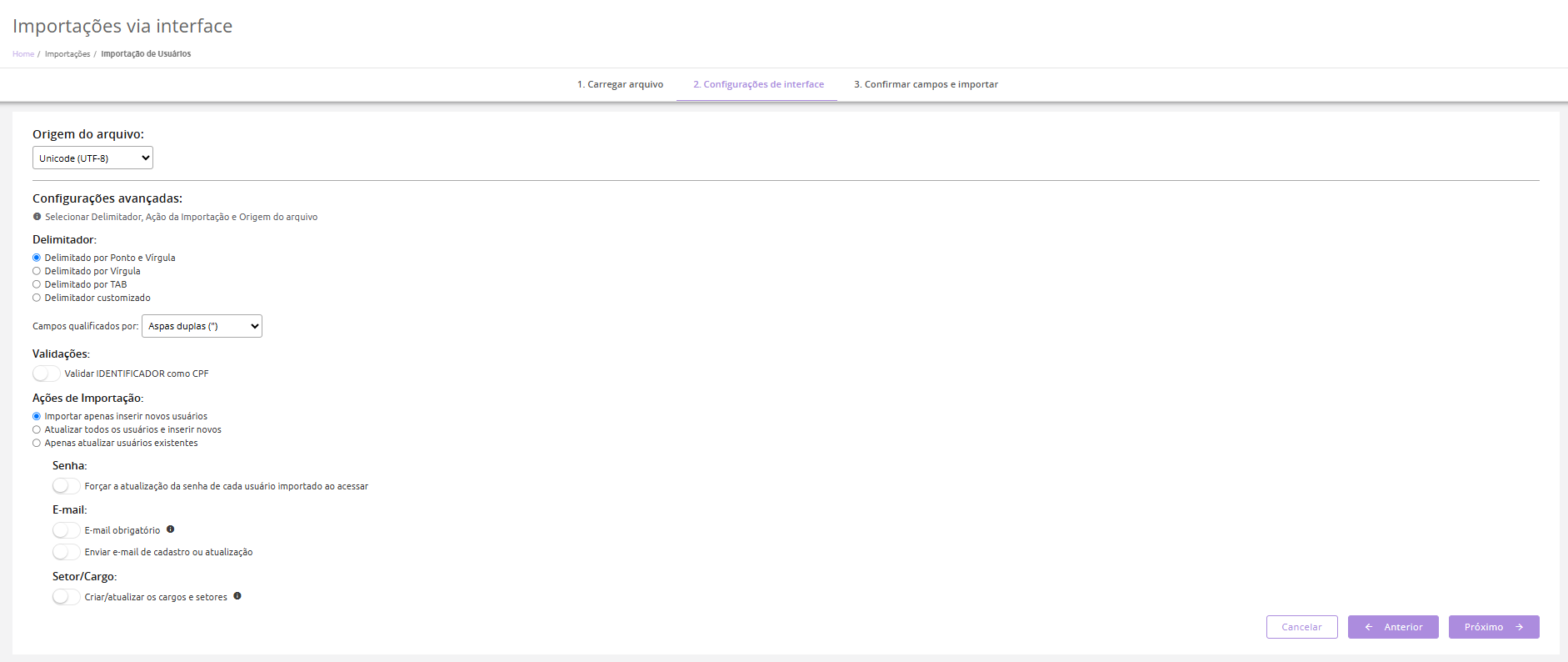The image size is (1568, 662).
Task: Open the Home breadcrumb link
Action: (23, 54)
